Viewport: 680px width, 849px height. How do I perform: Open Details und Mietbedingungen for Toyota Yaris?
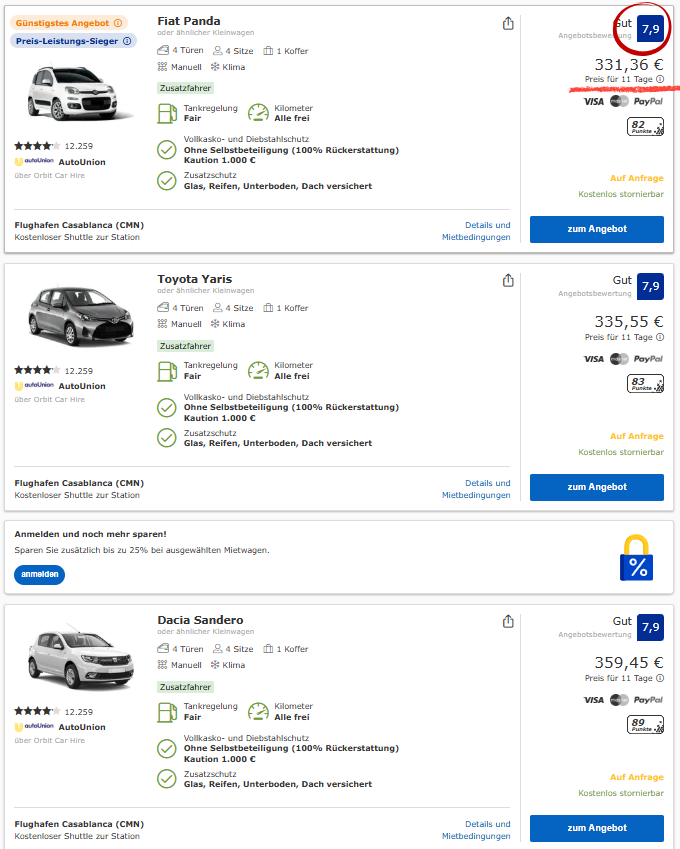pyautogui.click(x=476, y=489)
